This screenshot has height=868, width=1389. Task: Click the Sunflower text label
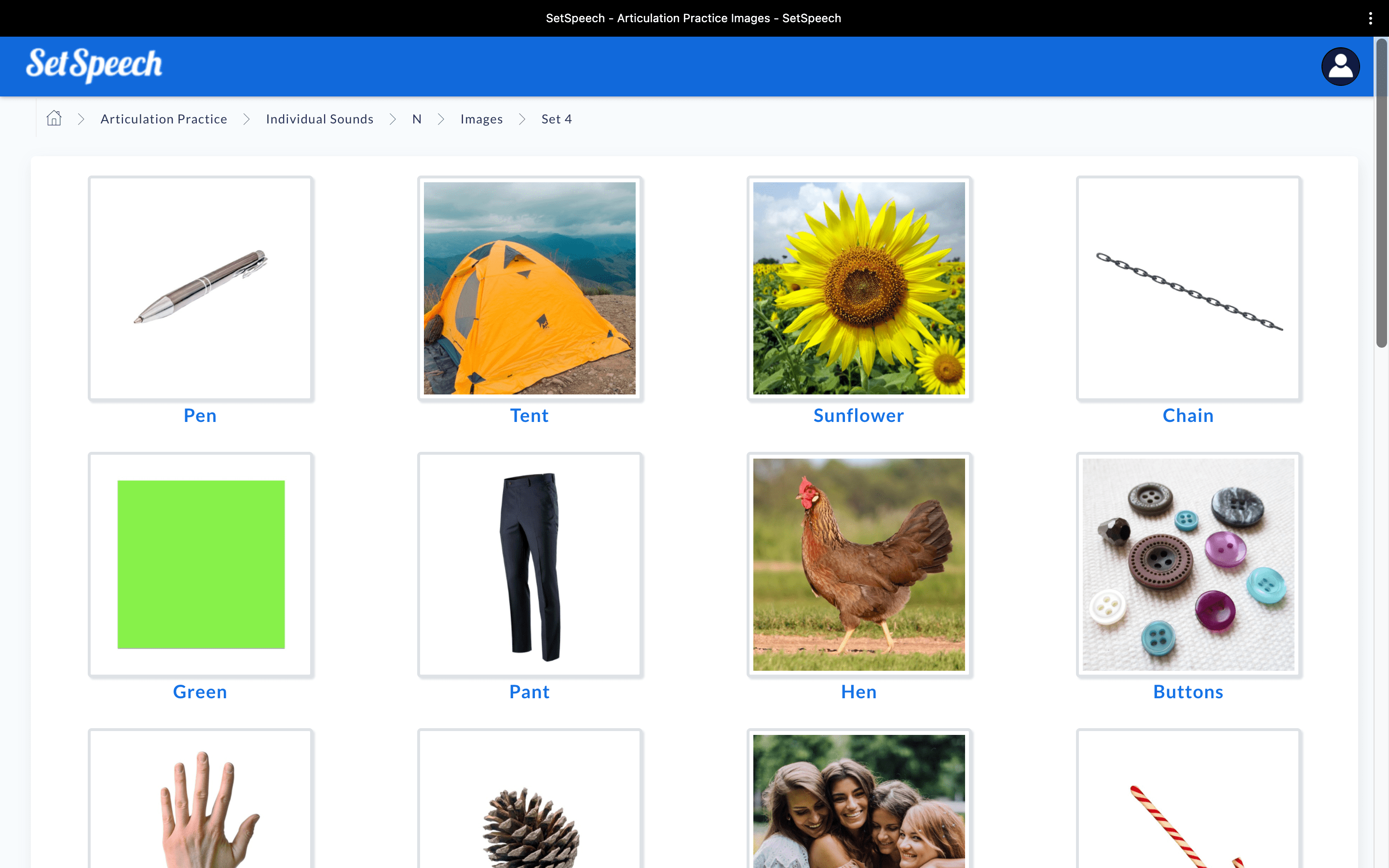click(x=858, y=415)
